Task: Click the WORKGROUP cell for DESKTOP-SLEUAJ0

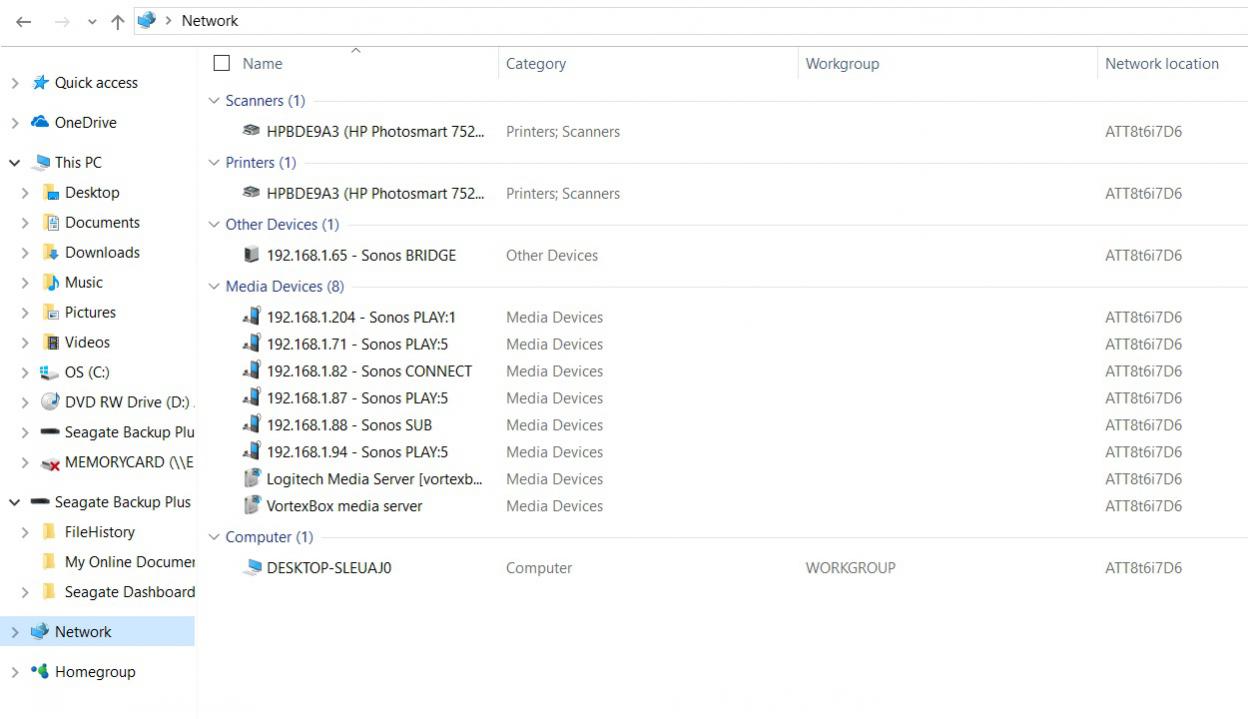Action: point(851,568)
